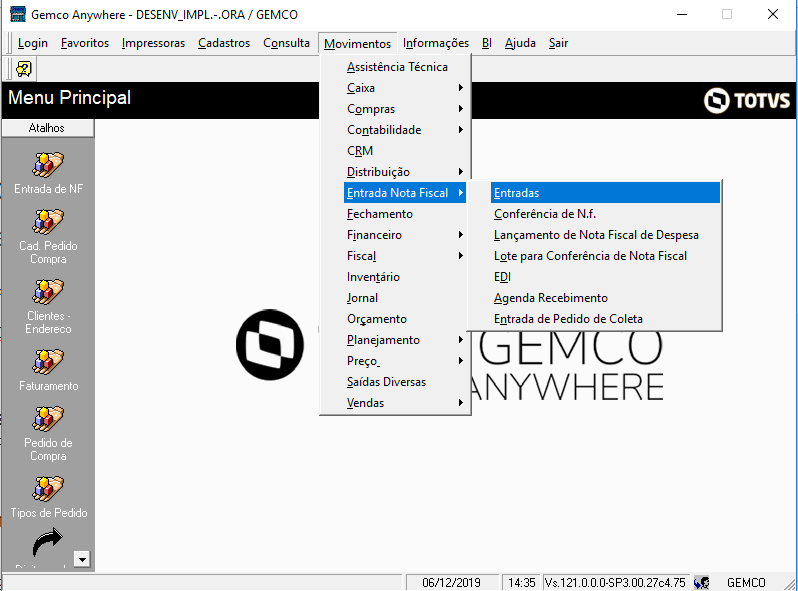Open the Cad. Pedido Compra shortcut icon
This screenshot has width=798, height=591.
click(48, 222)
